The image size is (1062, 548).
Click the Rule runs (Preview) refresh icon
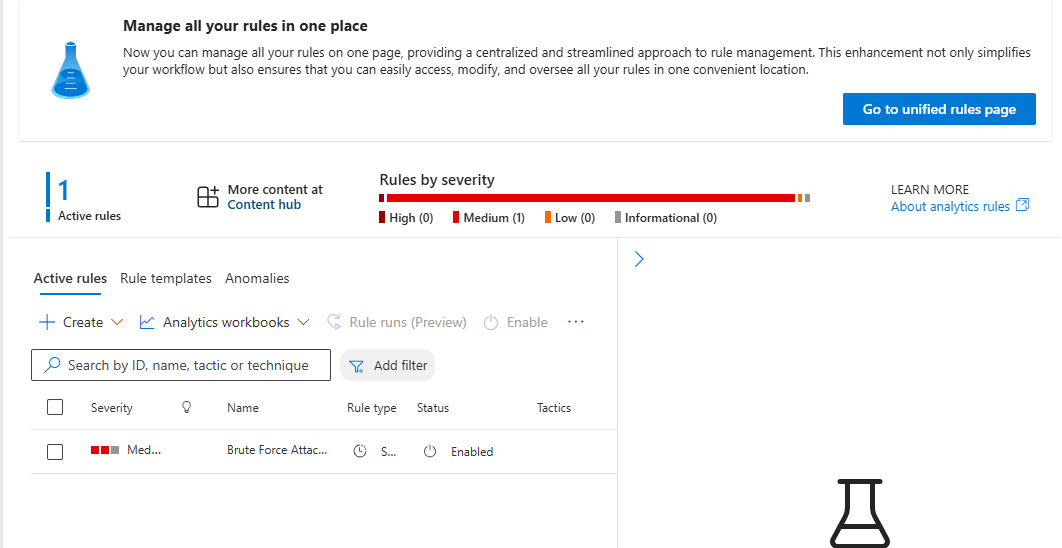tap(334, 322)
